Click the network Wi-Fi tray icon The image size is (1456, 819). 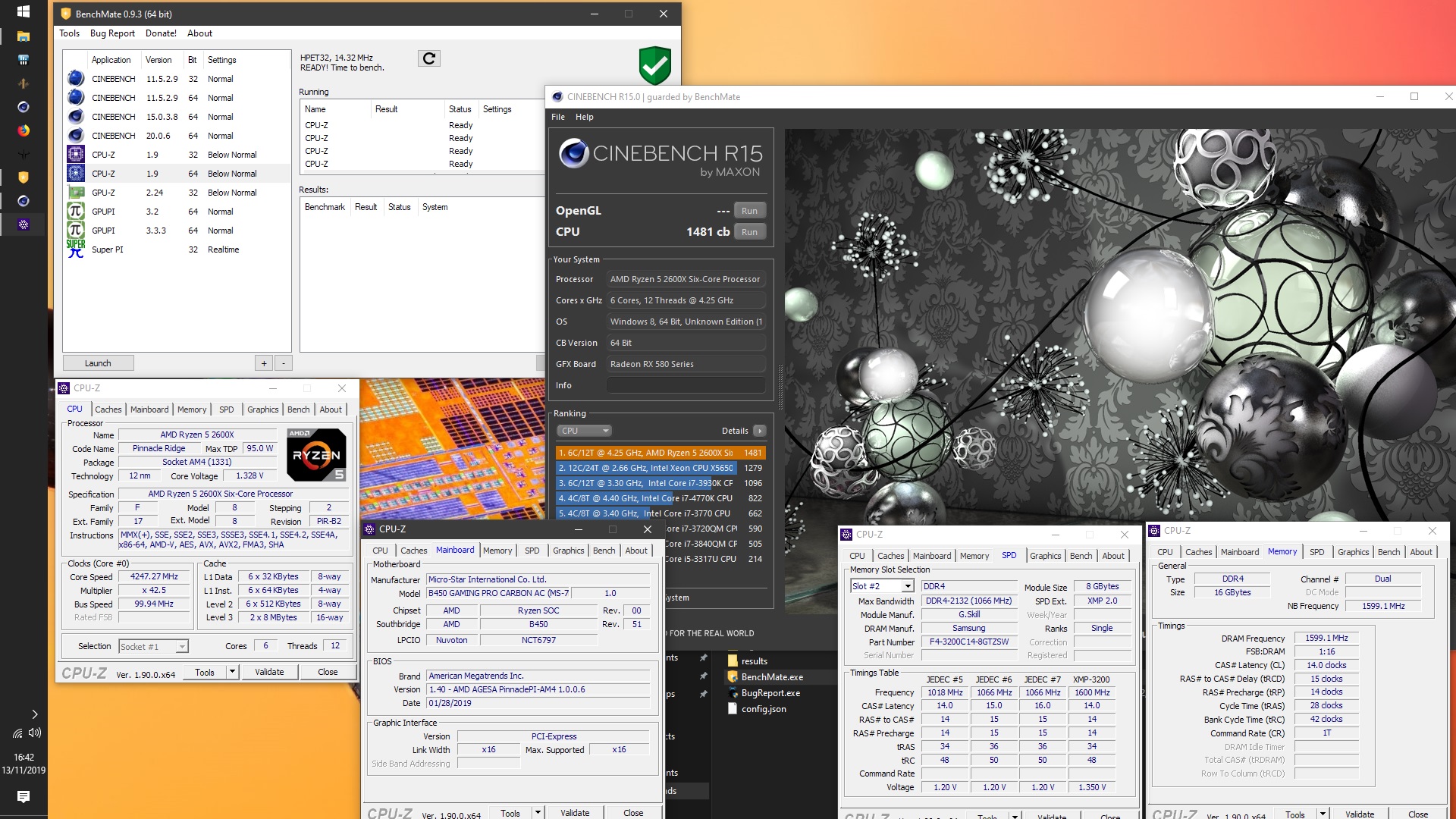(17, 733)
